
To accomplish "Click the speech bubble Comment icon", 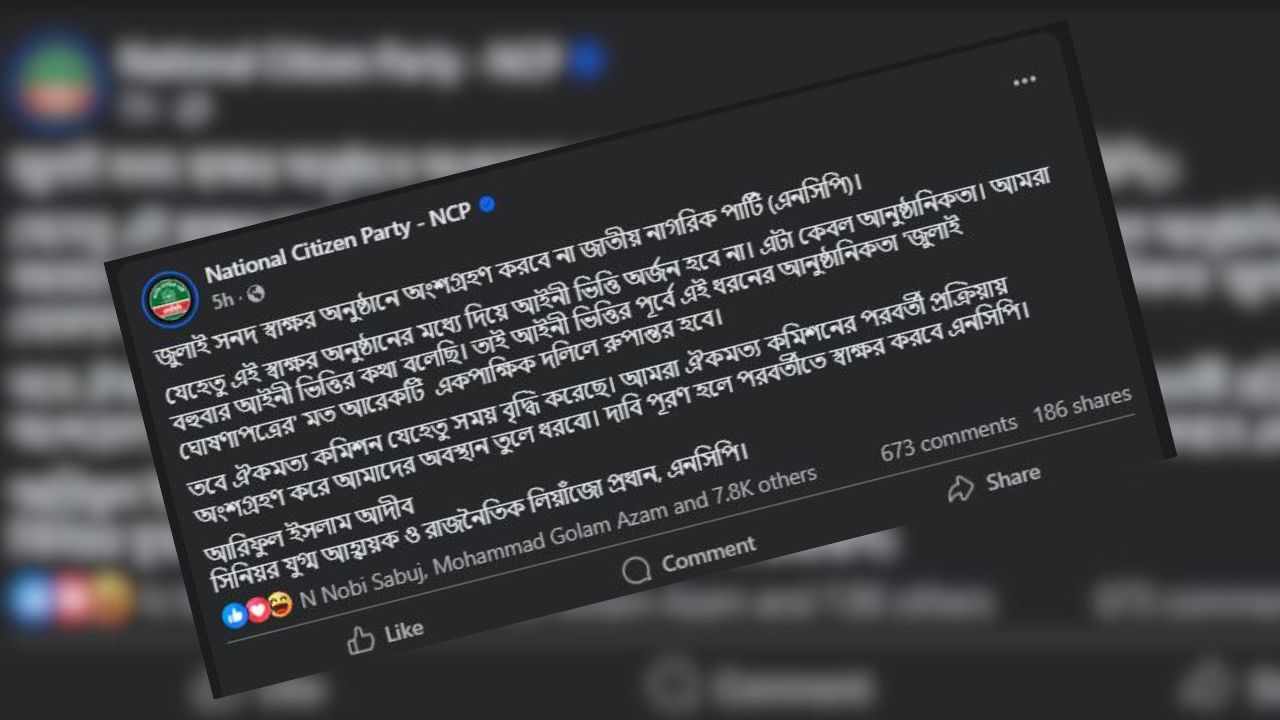I will tap(637, 570).
